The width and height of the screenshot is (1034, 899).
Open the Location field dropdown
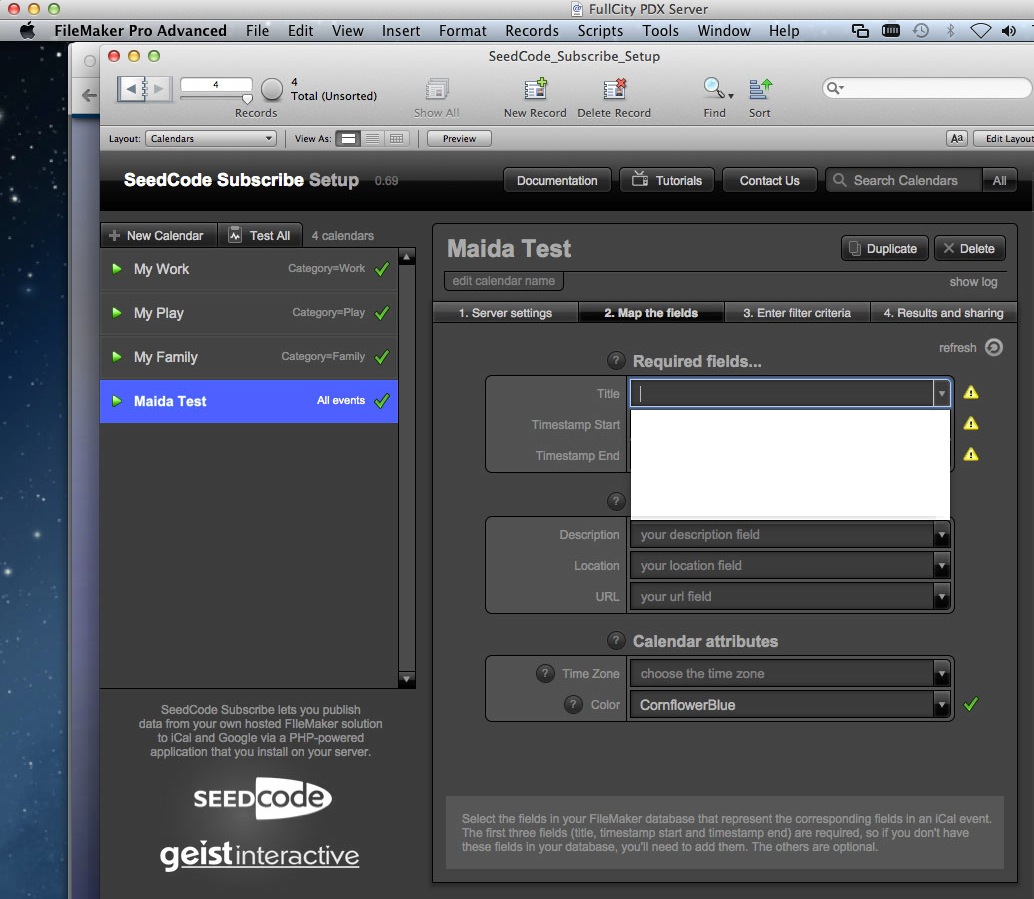pyautogui.click(x=942, y=565)
